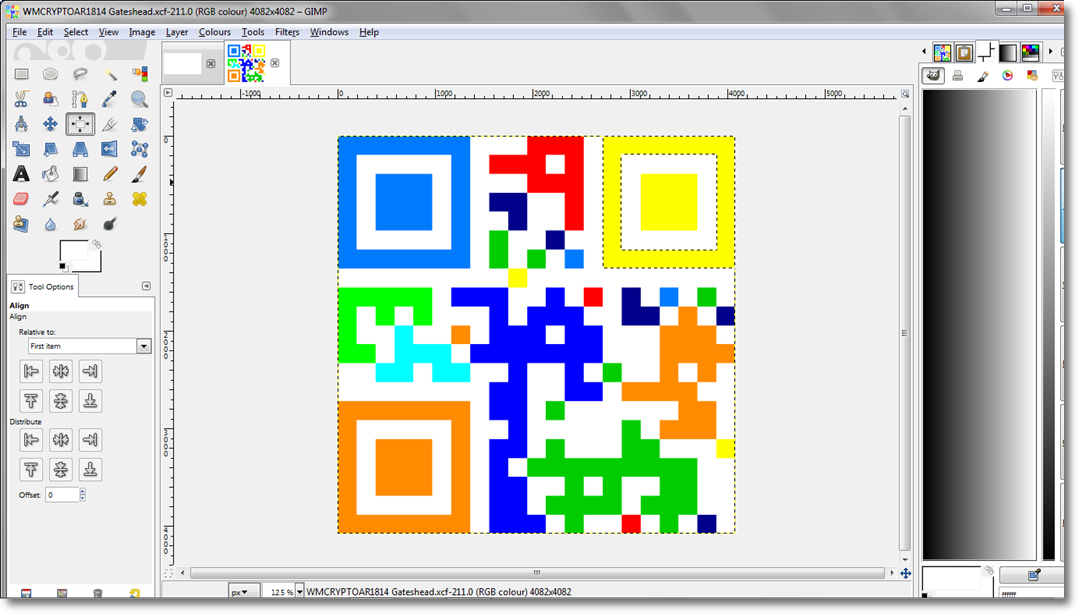Open the image menu at ruler corner
1080x615 pixels.
[168, 92]
